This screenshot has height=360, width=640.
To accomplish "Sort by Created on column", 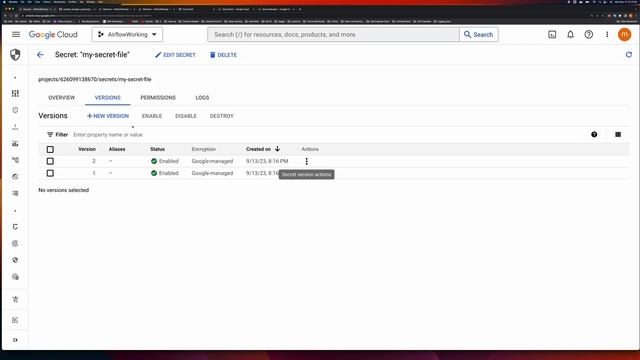I will coord(263,149).
